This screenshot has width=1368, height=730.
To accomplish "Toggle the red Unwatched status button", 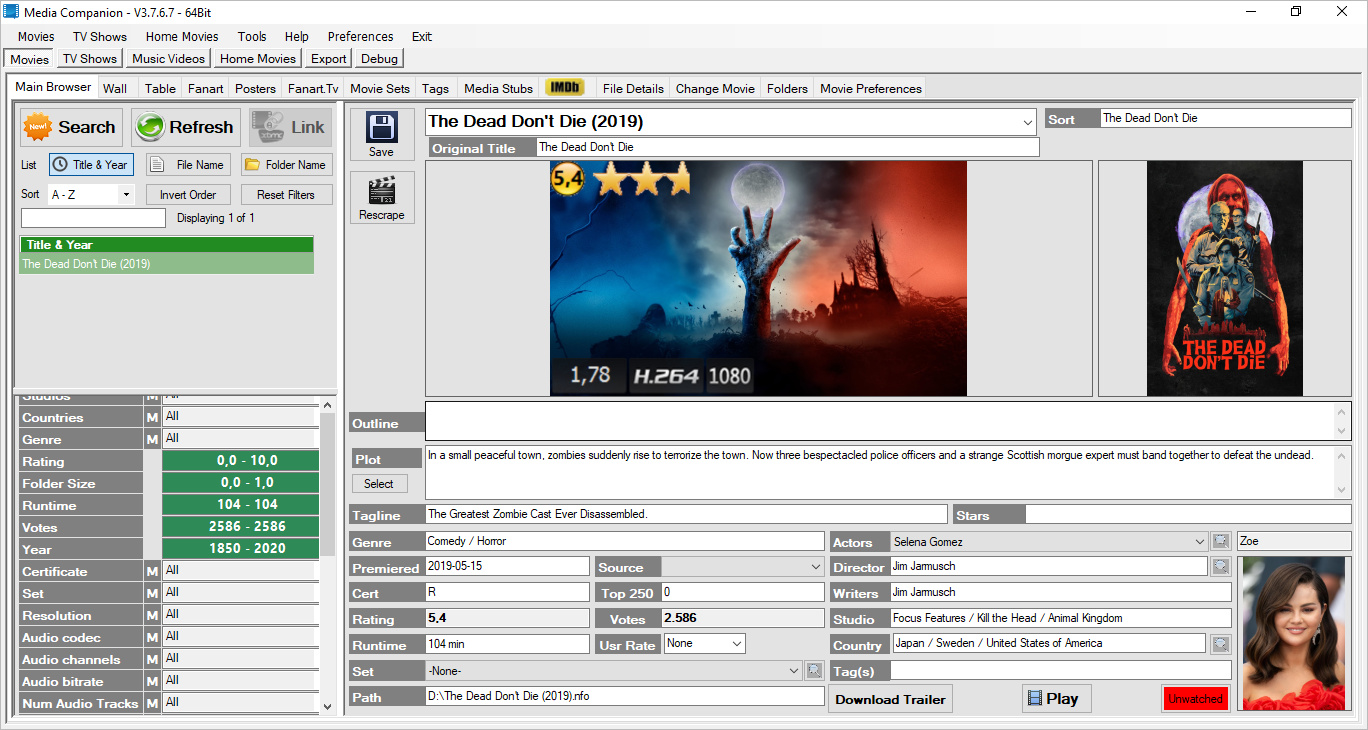I will (1196, 699).
